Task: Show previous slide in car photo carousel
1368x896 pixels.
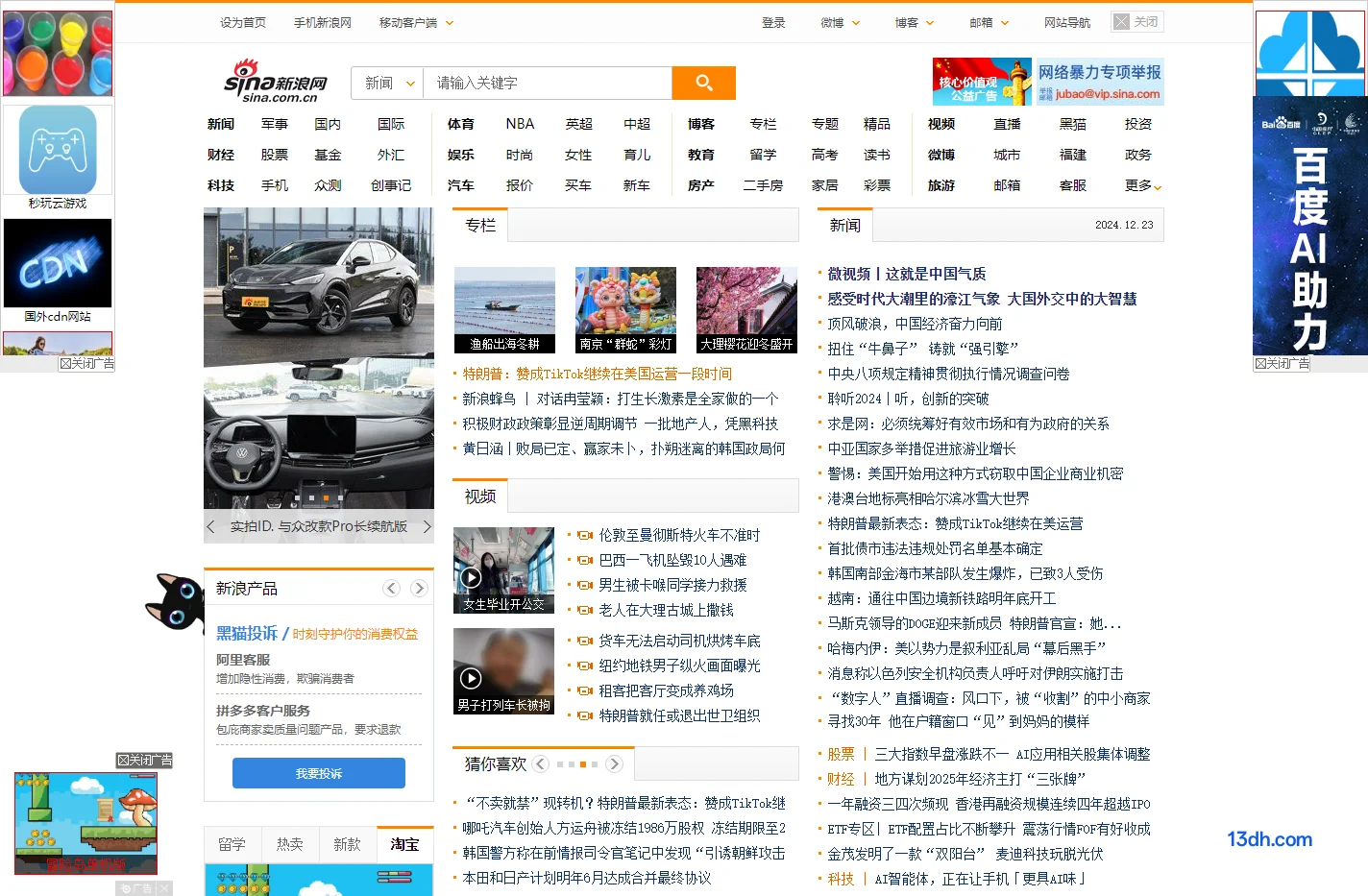Action: (211, 526)
